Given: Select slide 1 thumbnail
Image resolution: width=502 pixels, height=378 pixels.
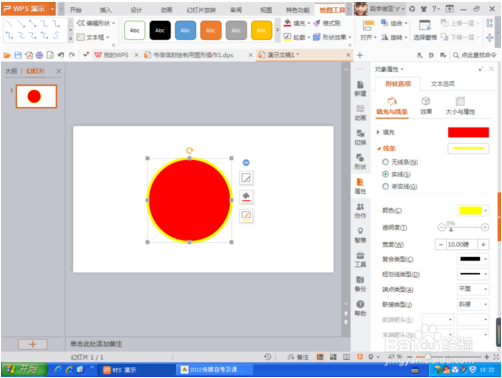Looking at the screenshot, I should click(36, 96).
